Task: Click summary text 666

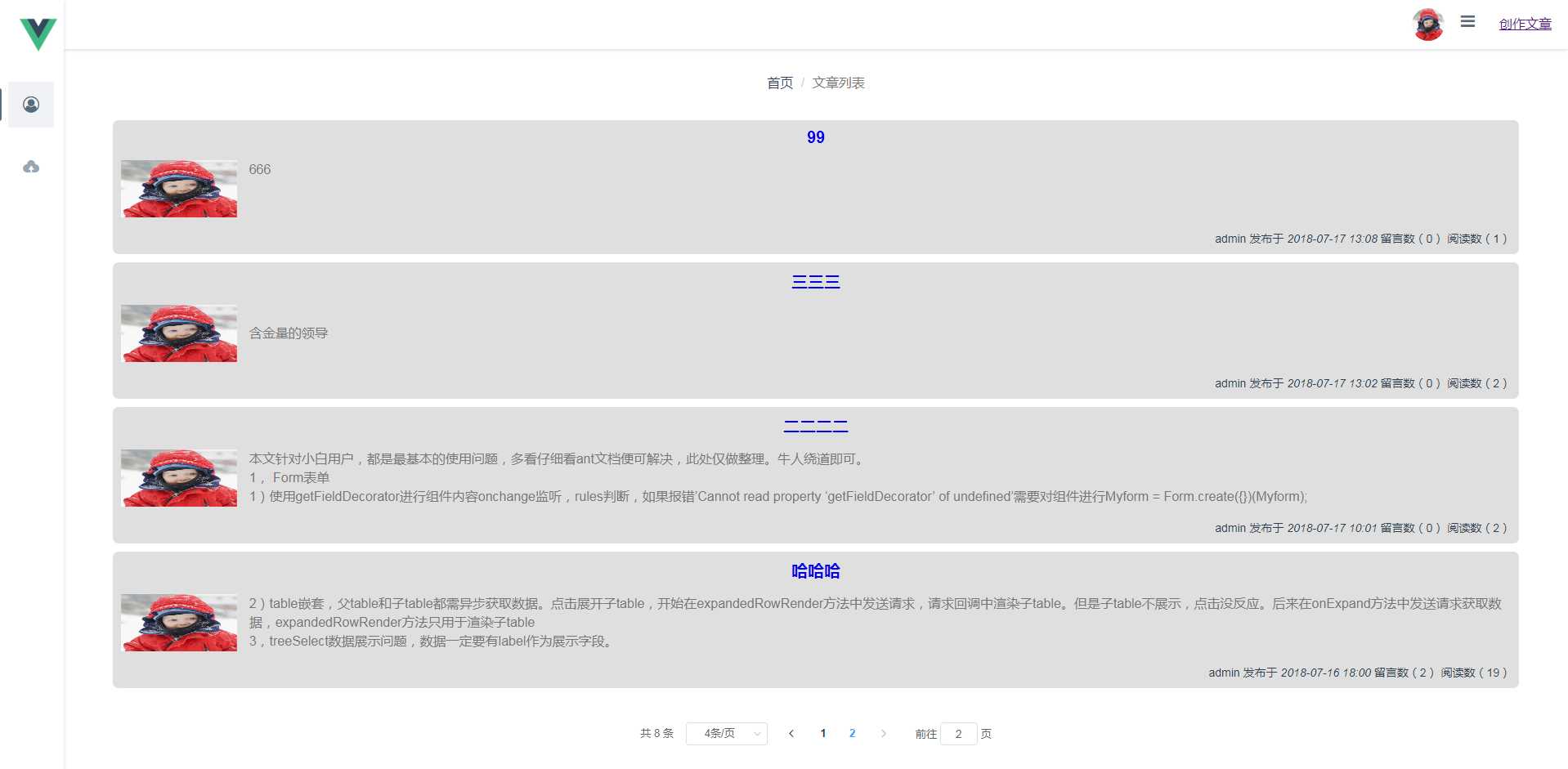Action: 260,170
